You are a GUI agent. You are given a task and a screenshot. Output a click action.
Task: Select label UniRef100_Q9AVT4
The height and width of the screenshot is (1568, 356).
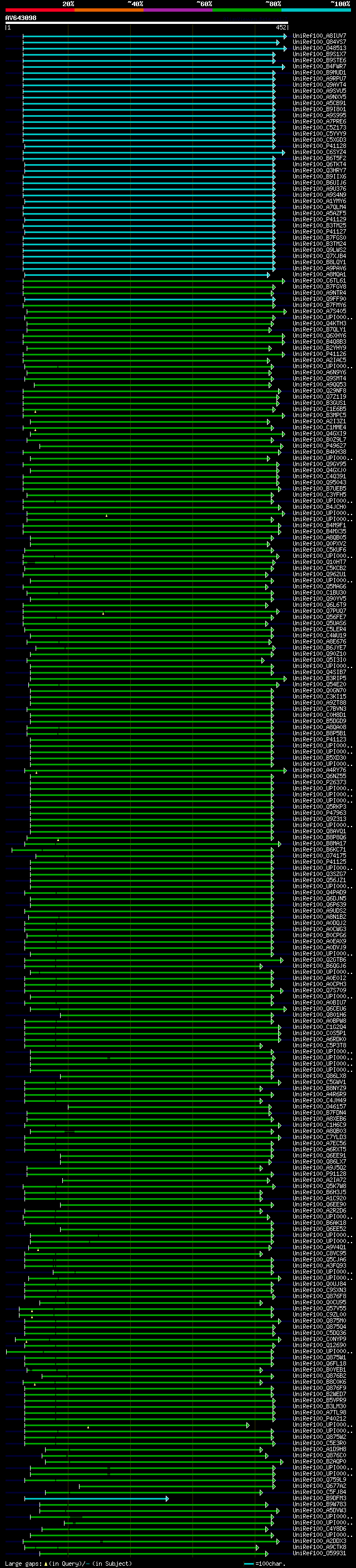(x=319, y=85)
